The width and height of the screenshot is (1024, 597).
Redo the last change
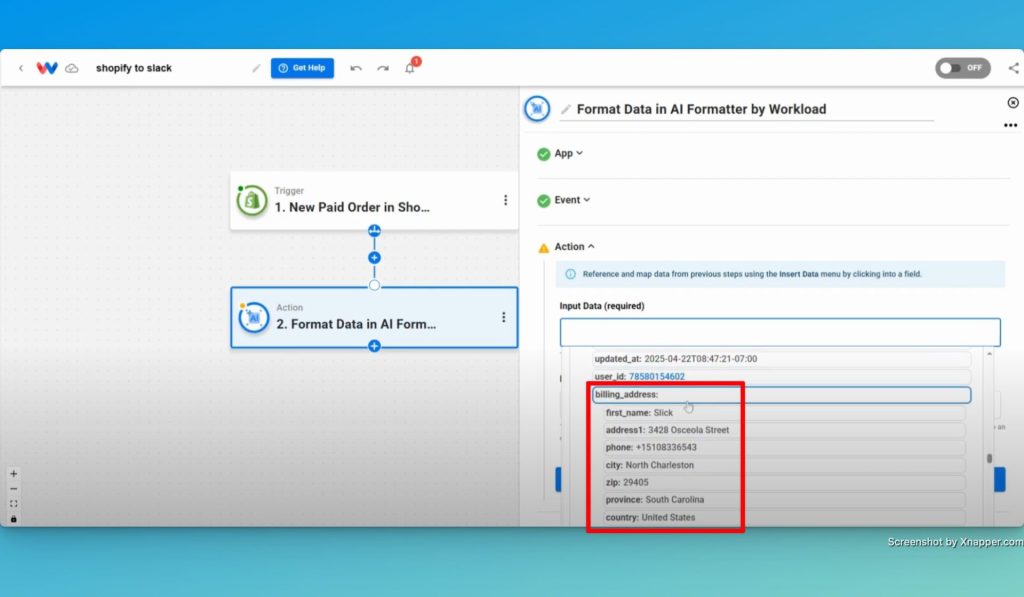click(383, 68)
